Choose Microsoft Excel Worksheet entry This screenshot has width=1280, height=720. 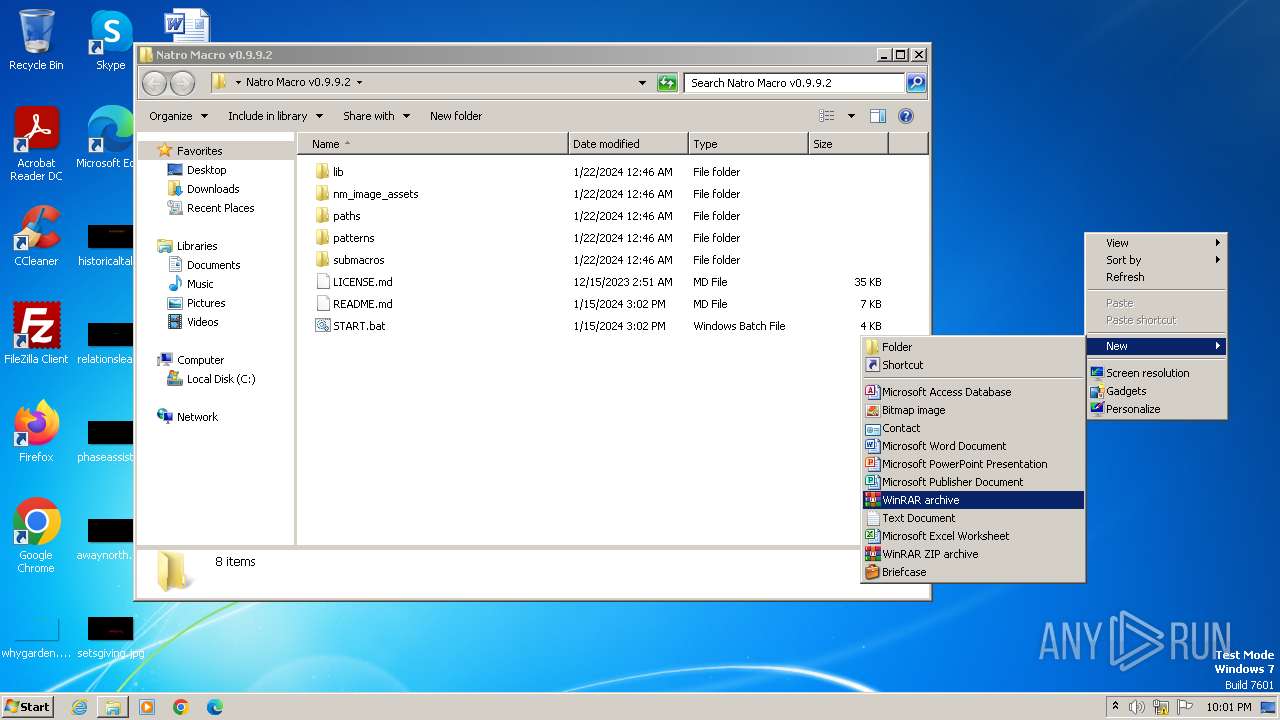[x=973, y=536]
